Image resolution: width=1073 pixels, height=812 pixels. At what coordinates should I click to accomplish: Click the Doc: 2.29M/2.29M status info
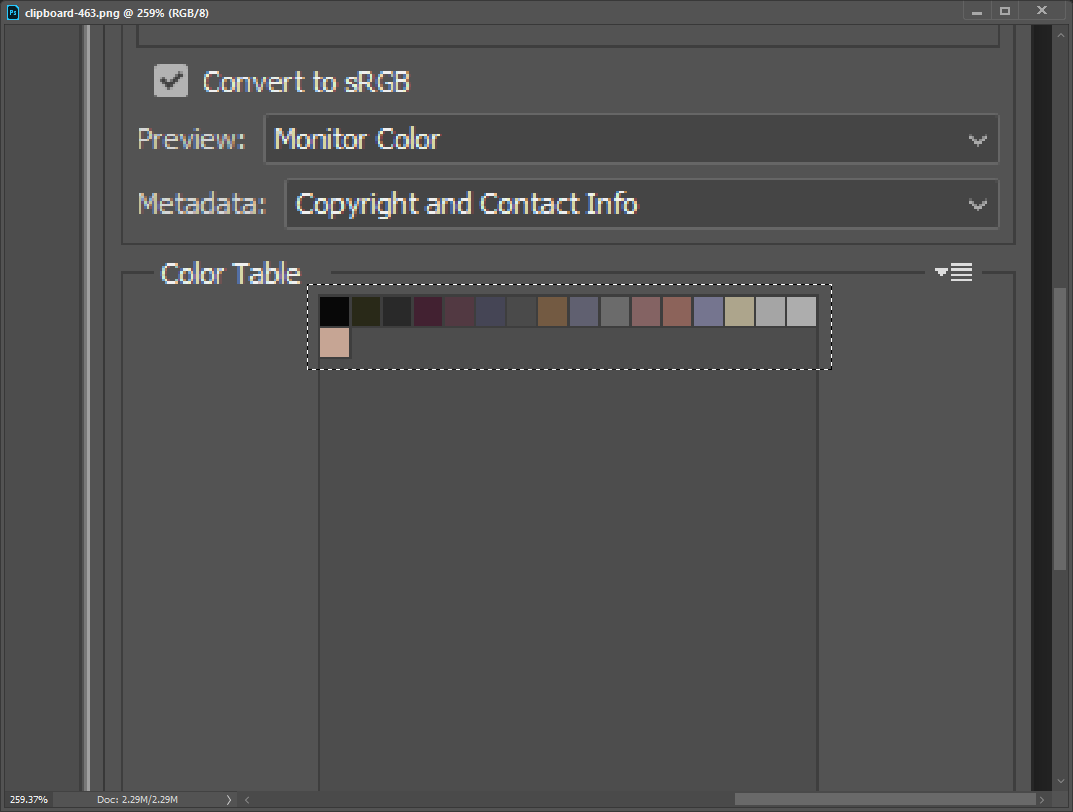138,800
